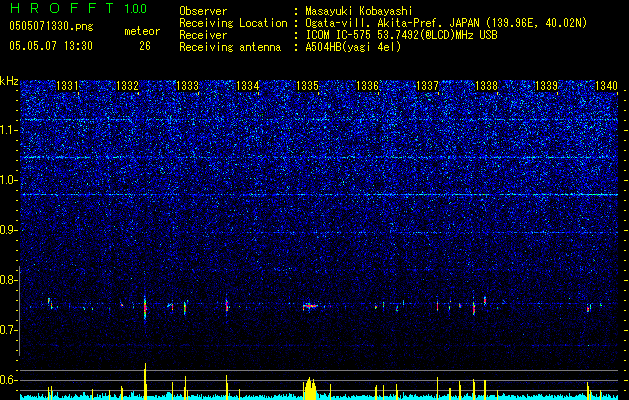629x400 pixels.
Task: Click the 1338 time marker
Action: click(487, 85)
